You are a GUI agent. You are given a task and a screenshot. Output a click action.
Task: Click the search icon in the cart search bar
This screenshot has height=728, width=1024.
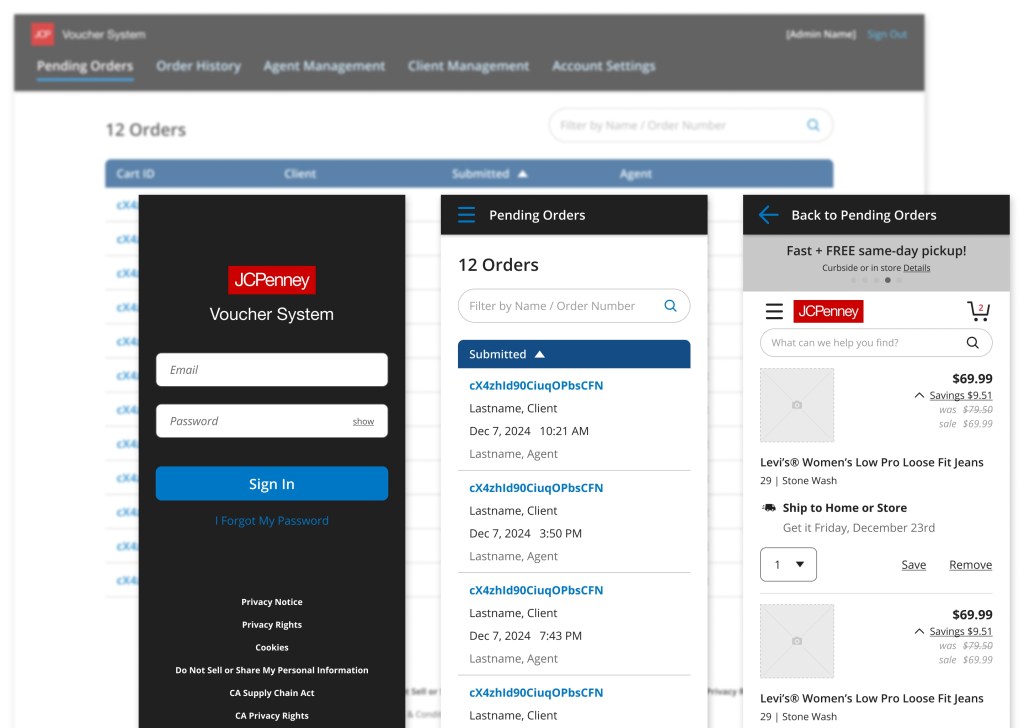click(x=972, y=342)
